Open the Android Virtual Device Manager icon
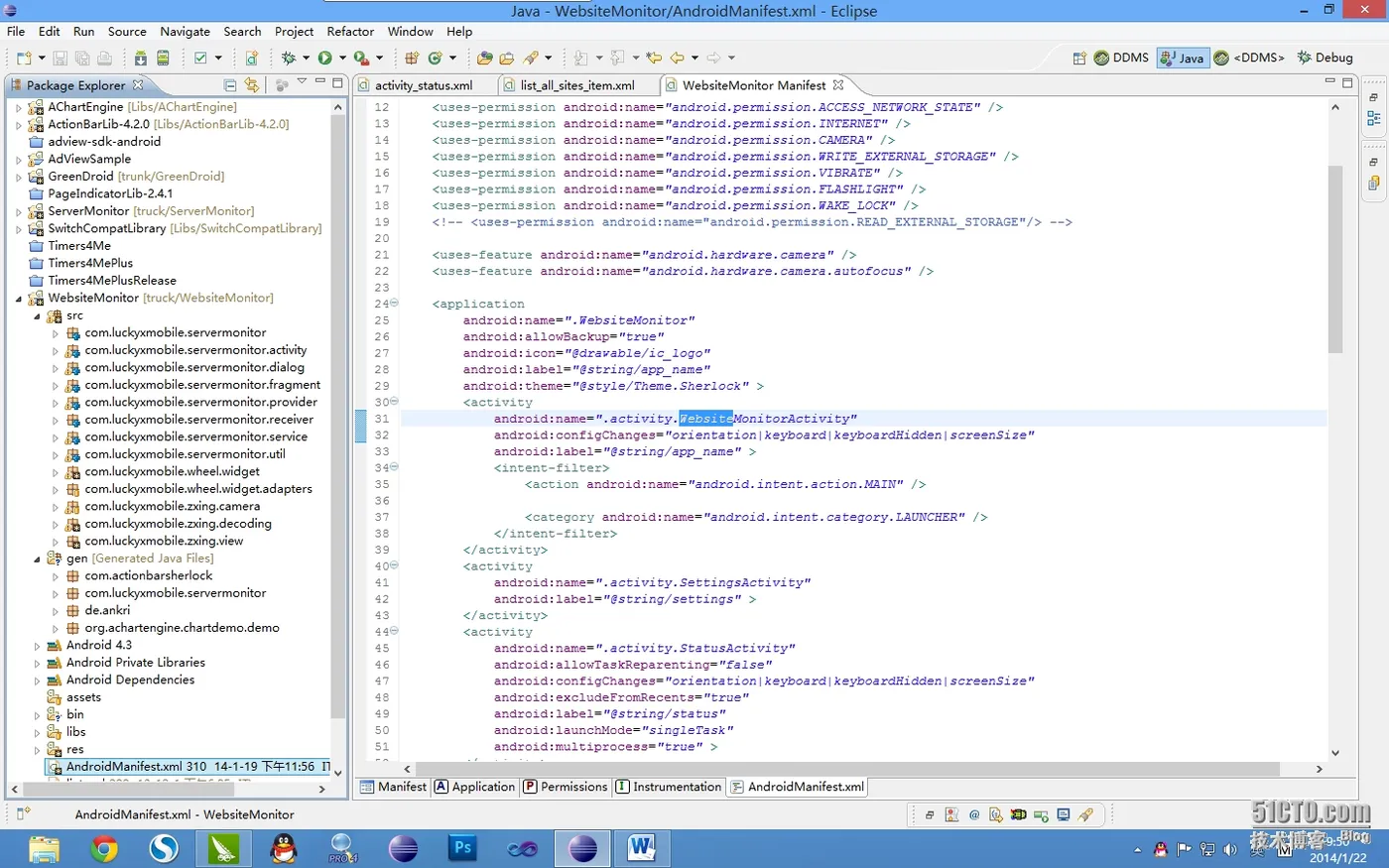Image resolution: width=1389 pixels, height=868 pixels. (163, 58)
